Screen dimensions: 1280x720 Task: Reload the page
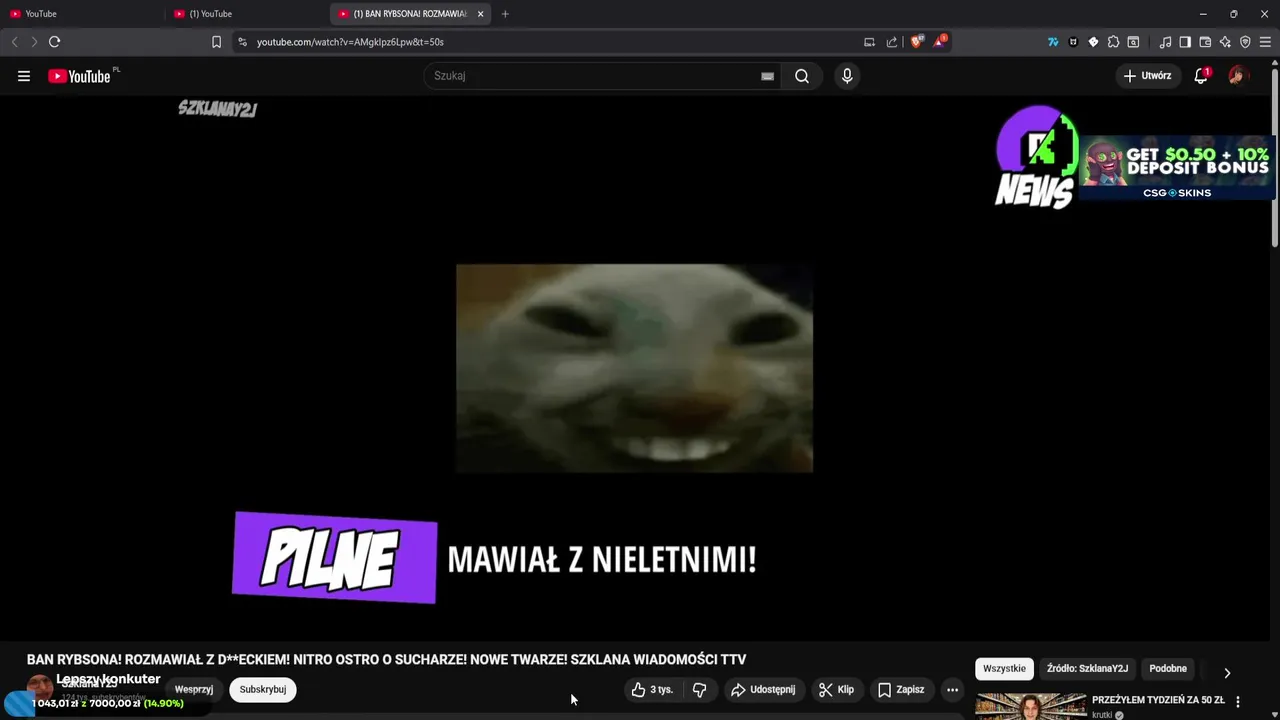tap(54, 42)
